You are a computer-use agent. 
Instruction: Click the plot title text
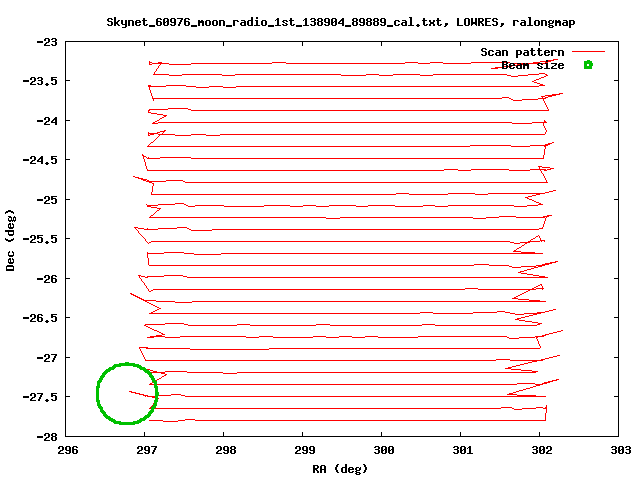click(x=340, y=22)
